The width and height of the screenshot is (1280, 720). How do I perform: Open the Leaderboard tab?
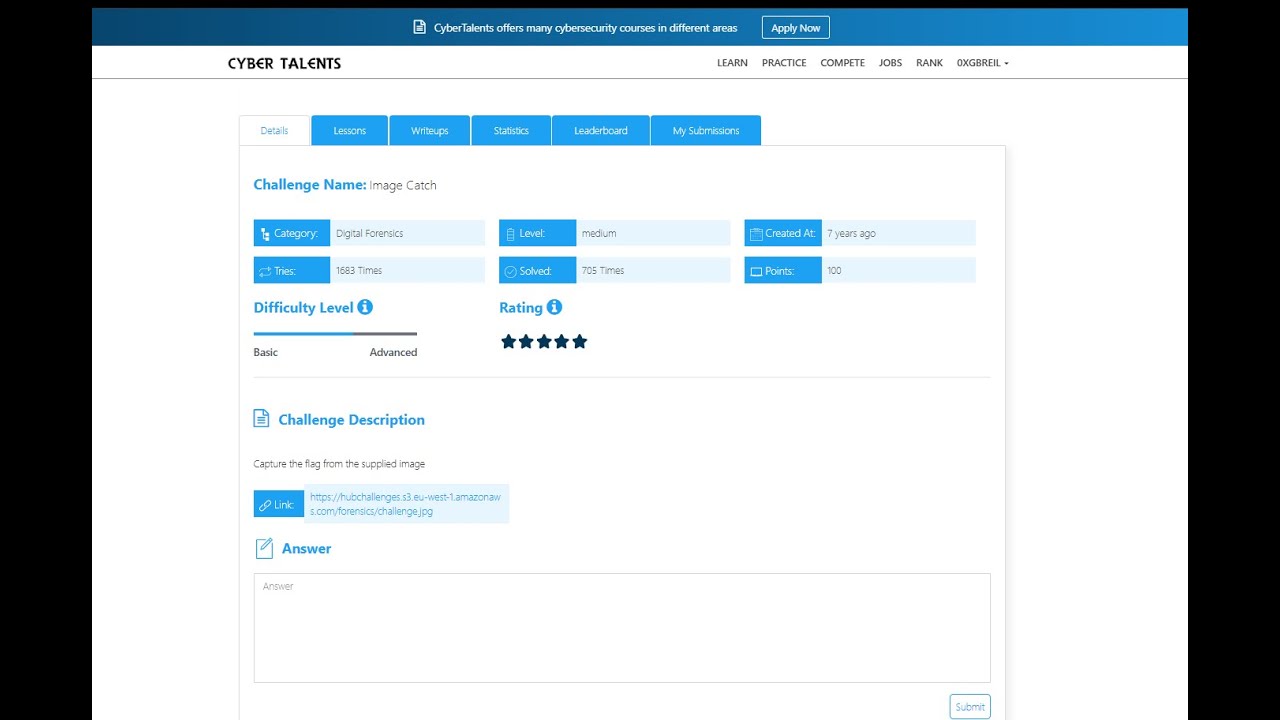601,131
